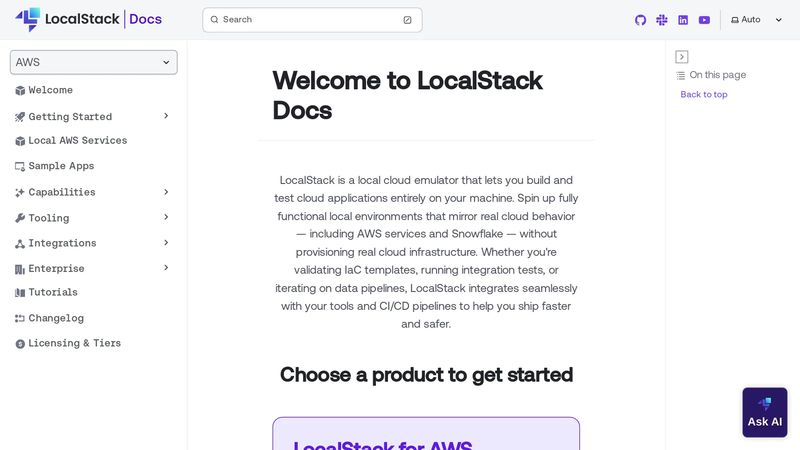Click the LocalStack for AWS card

426,434
